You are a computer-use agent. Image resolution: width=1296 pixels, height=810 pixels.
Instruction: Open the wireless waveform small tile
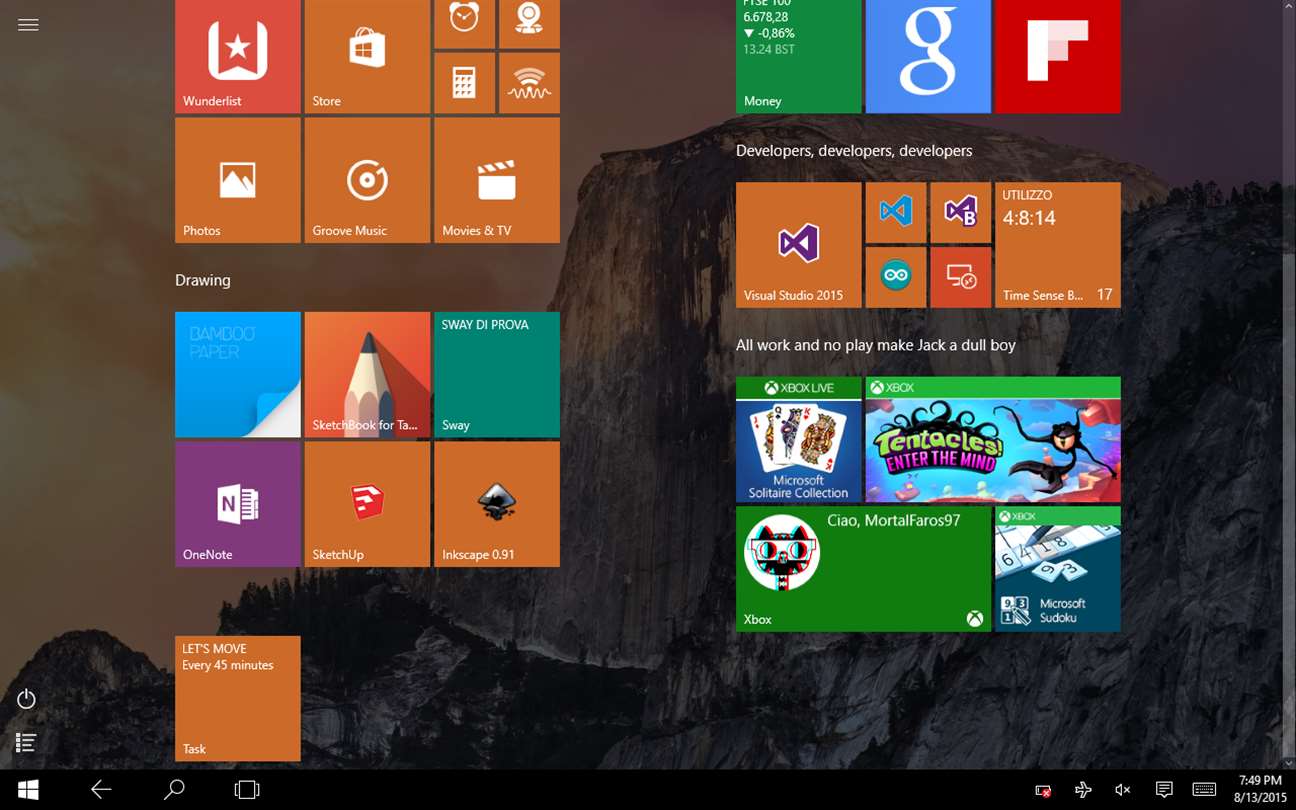point(529,83)
